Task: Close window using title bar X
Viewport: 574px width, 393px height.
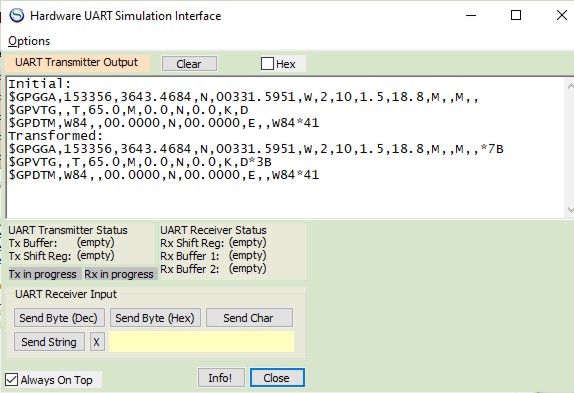Action: coord(562,15)
